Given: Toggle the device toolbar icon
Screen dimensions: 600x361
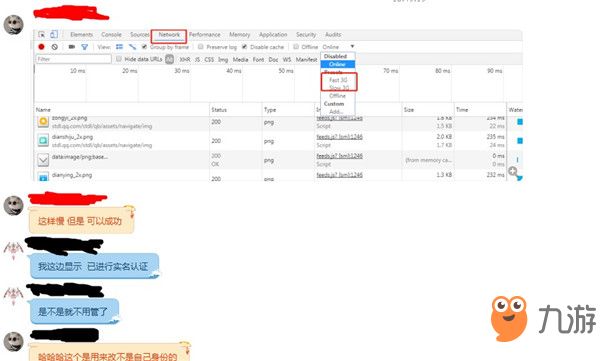Looking at the screenshot, I should pyautogui.click(x=54, y=34).
